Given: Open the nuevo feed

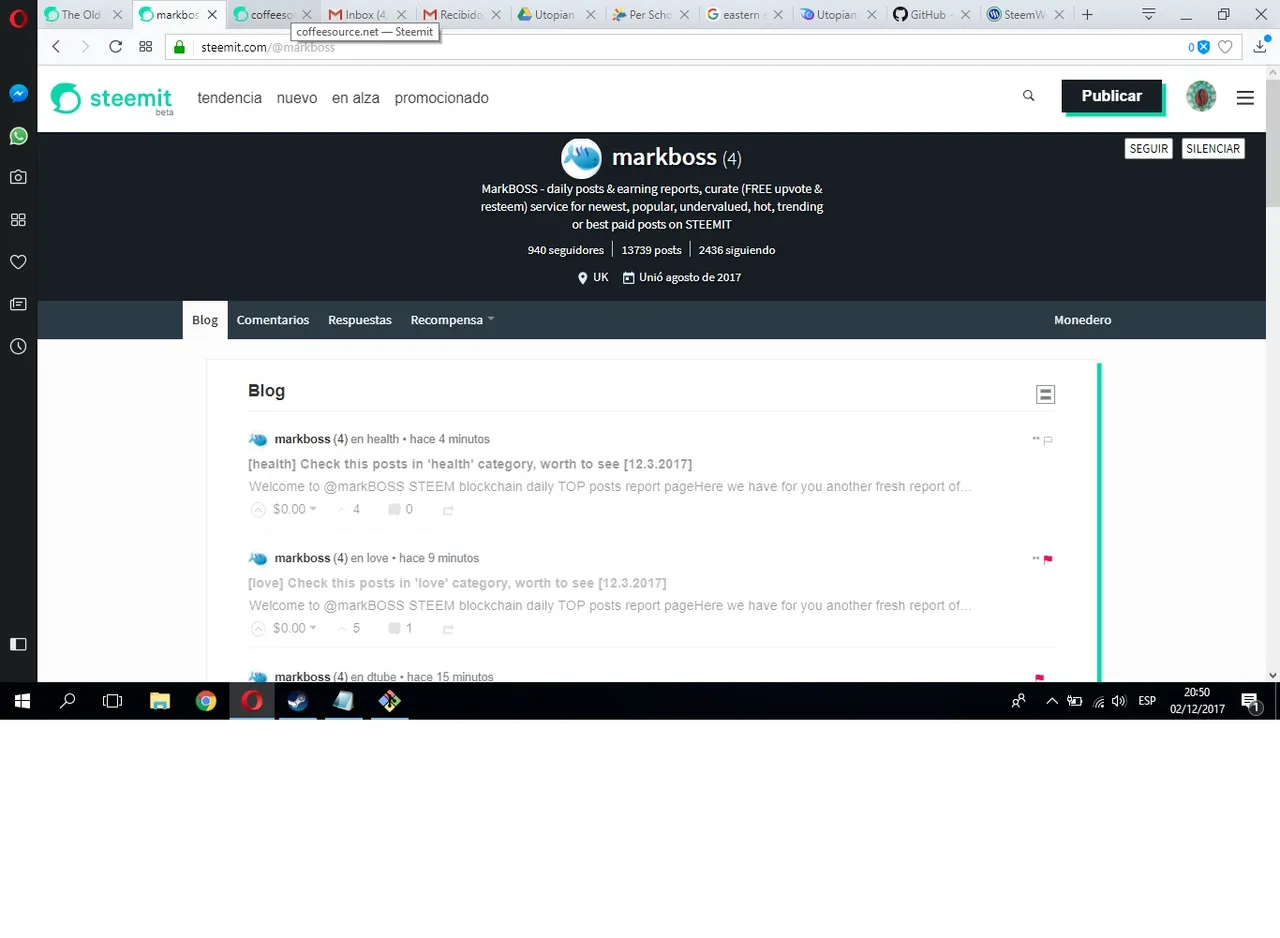Looking at the screenshot, I should pyautogui.click(x=297, y=98).
